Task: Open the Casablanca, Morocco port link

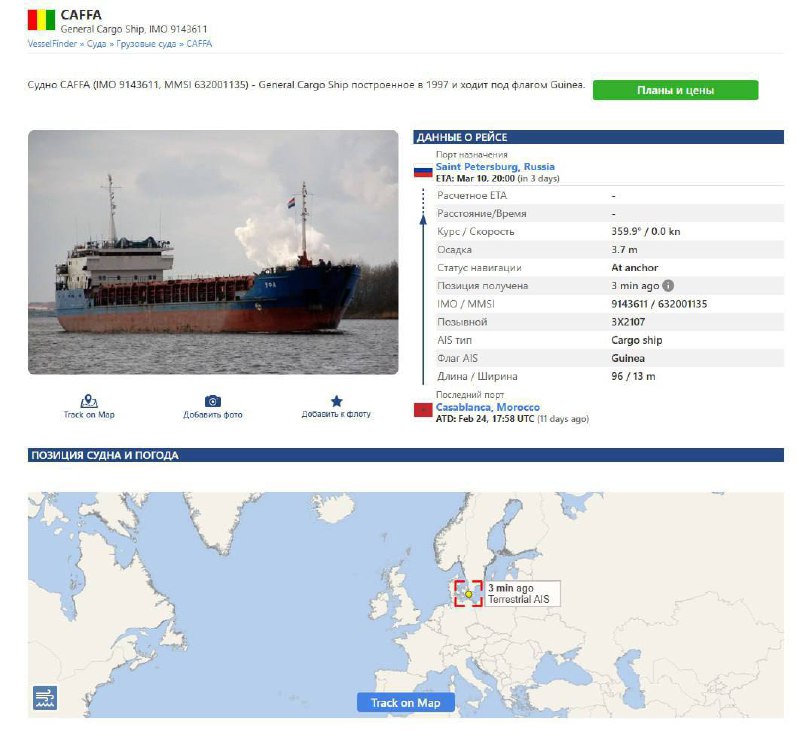Action: point(487,407)
